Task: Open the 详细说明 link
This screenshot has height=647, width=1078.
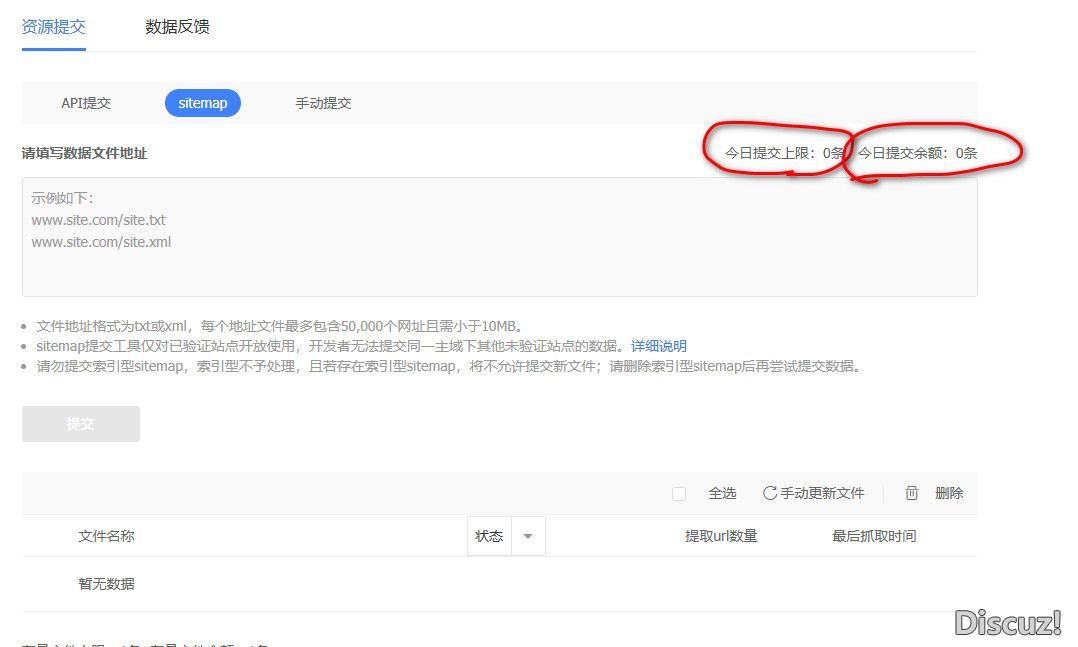Action: [659, 346]
